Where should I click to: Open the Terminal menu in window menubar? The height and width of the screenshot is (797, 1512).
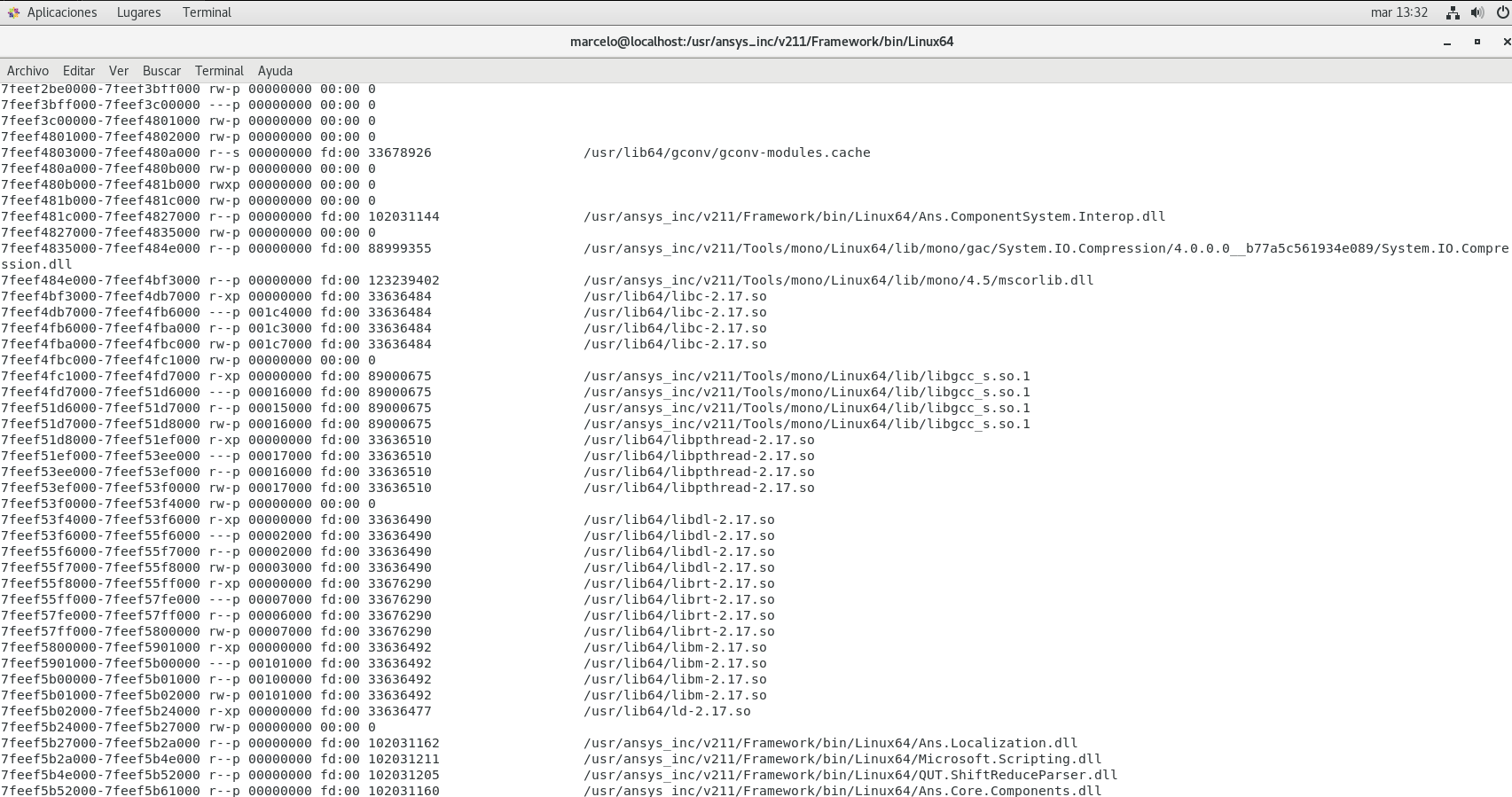tap(219, 71)
